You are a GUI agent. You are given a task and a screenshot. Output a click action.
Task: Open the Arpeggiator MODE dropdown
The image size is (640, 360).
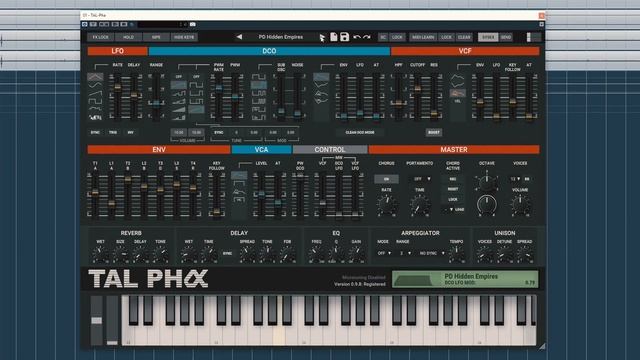pyautogui.click(x=384, y=253)
